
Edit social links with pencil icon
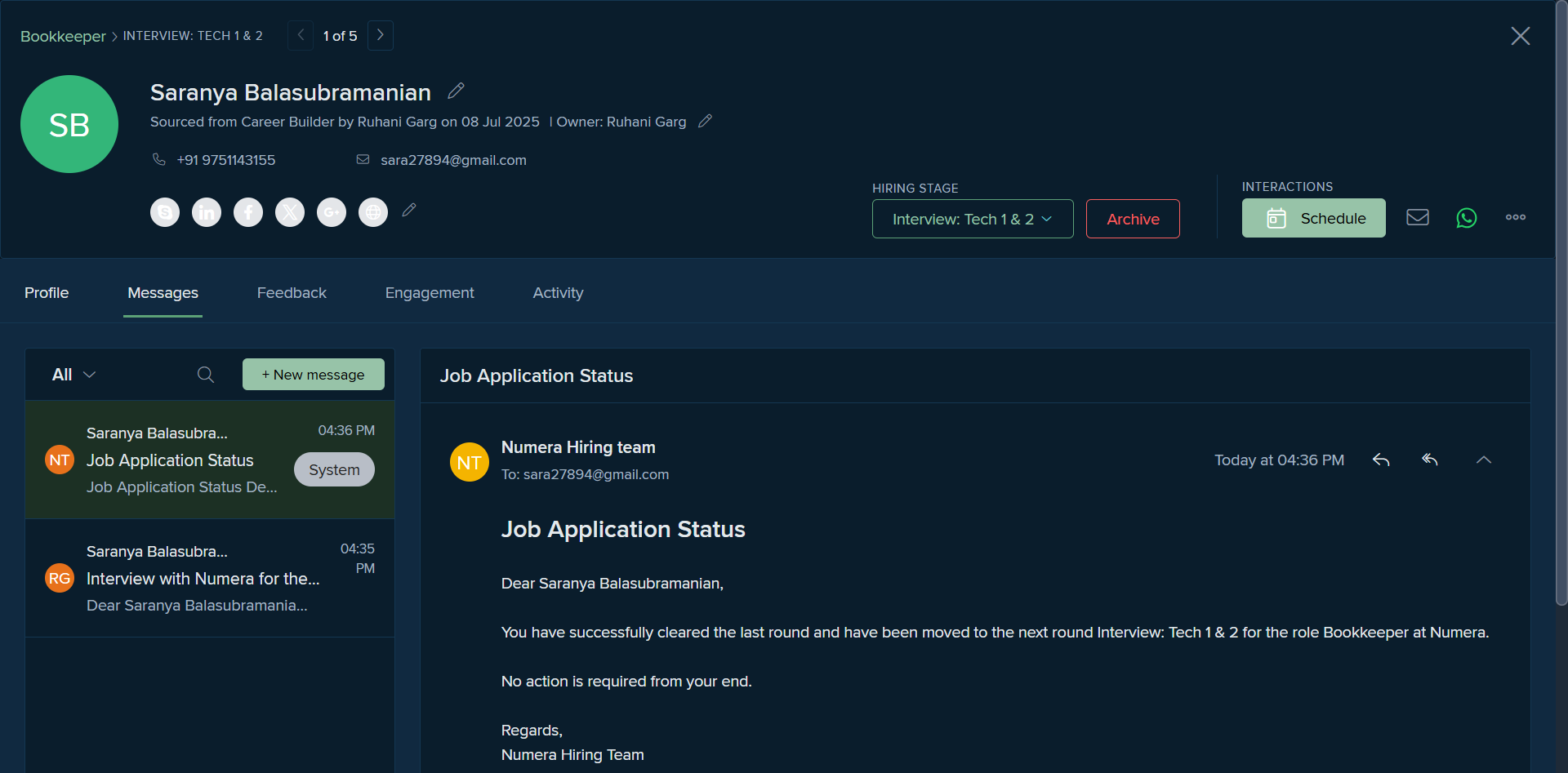409,211
